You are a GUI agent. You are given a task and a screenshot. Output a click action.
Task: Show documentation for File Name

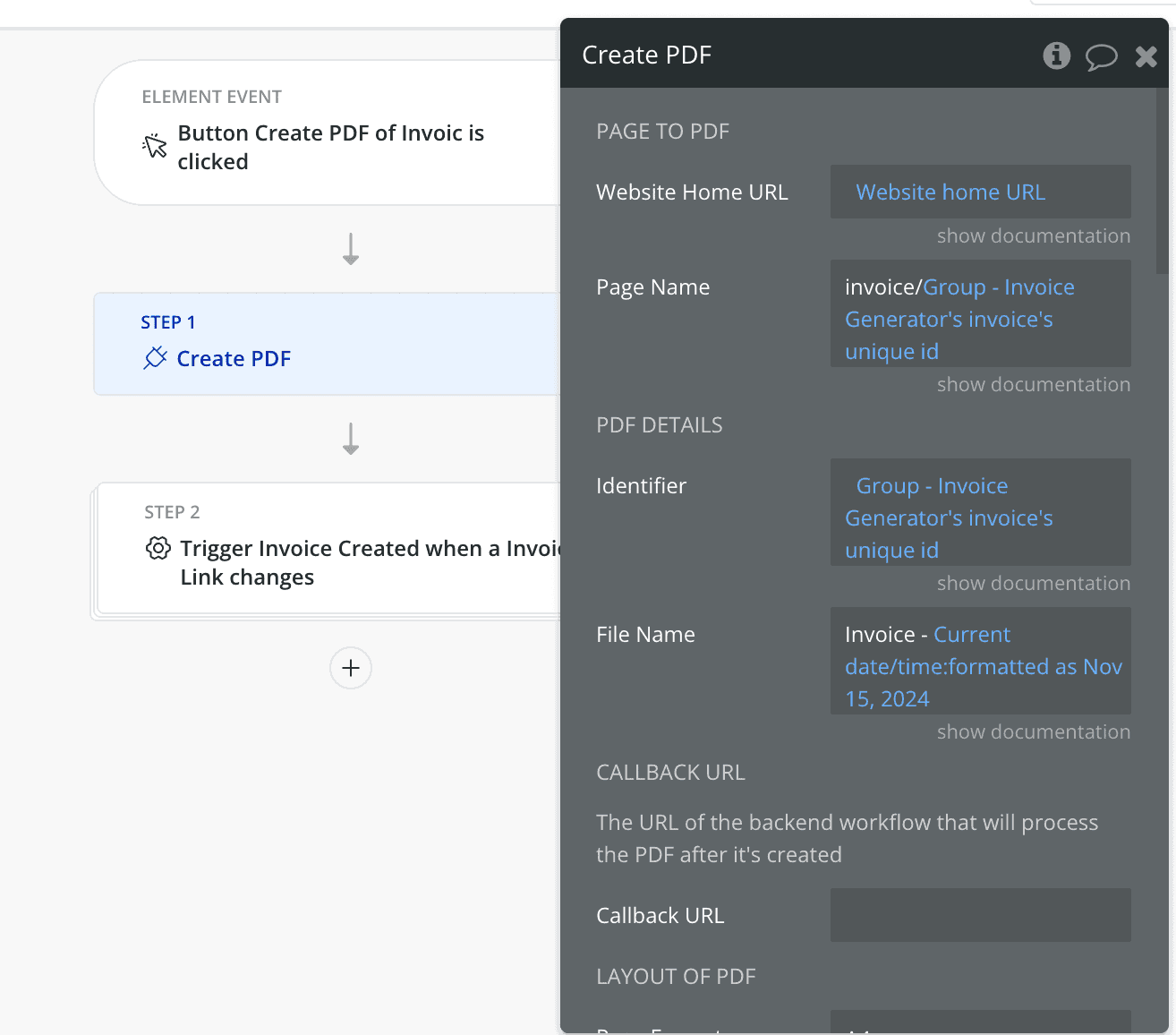(x=1033, y=731)
